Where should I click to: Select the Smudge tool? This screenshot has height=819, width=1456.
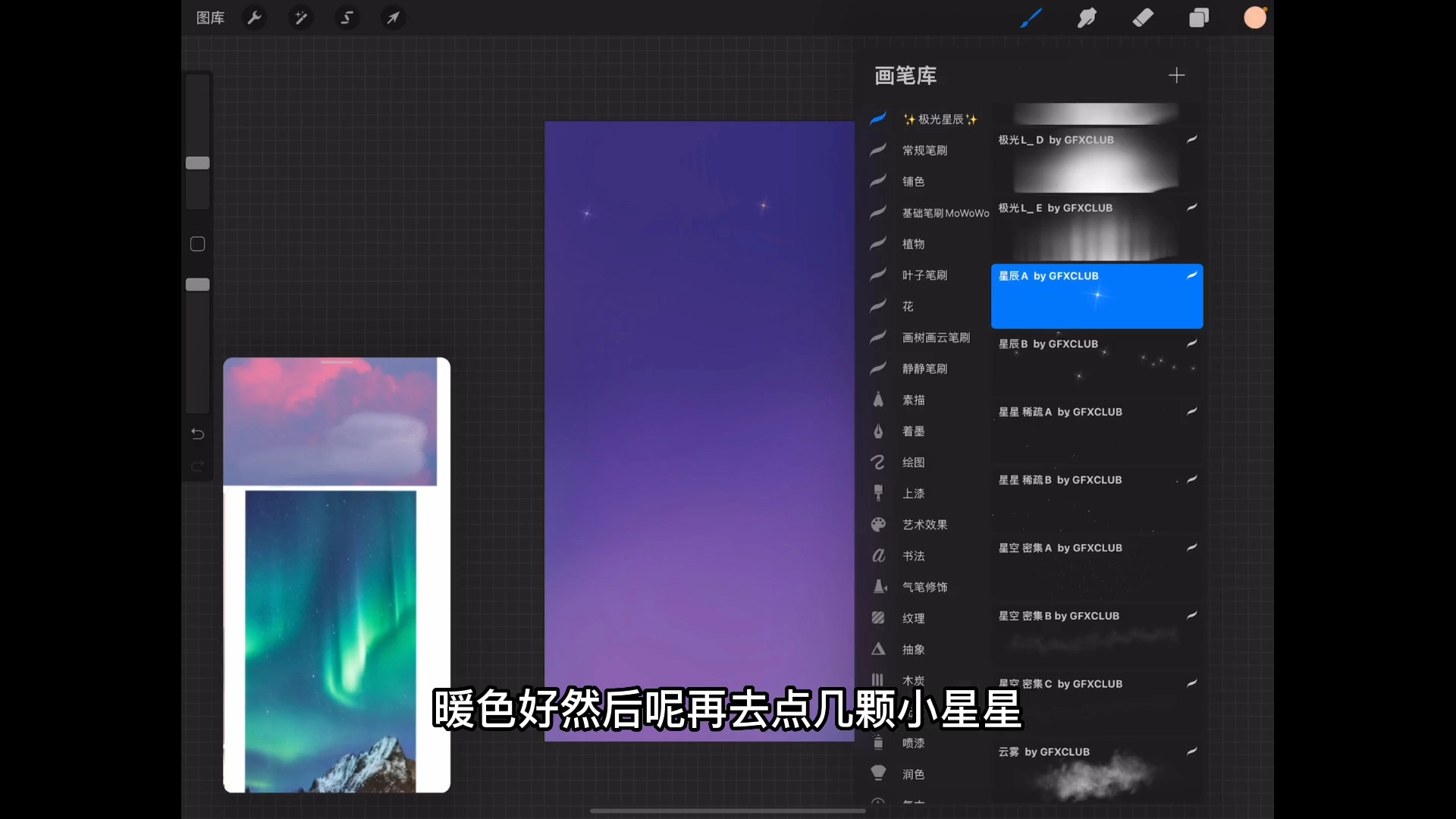(x=1087, y=17)
